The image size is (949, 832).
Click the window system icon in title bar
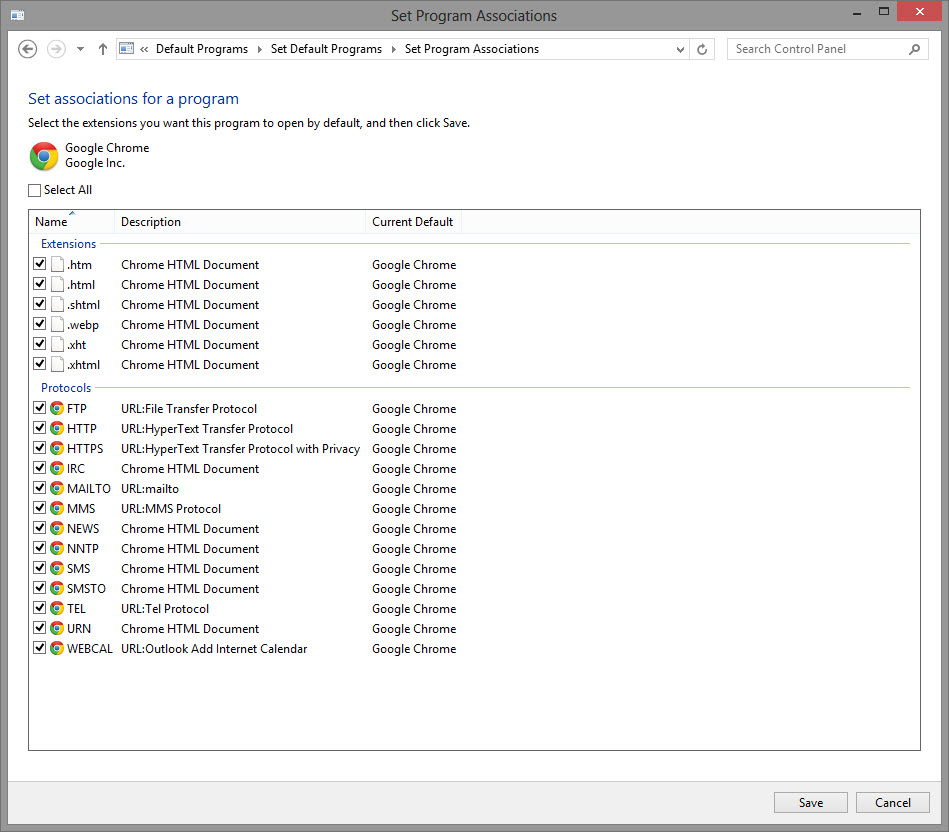coord(18,15)
